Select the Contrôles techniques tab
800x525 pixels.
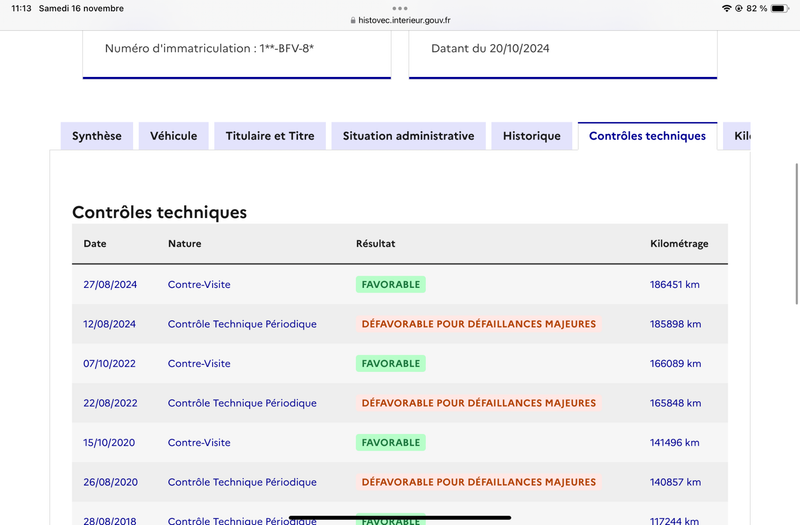pos(647,136)
